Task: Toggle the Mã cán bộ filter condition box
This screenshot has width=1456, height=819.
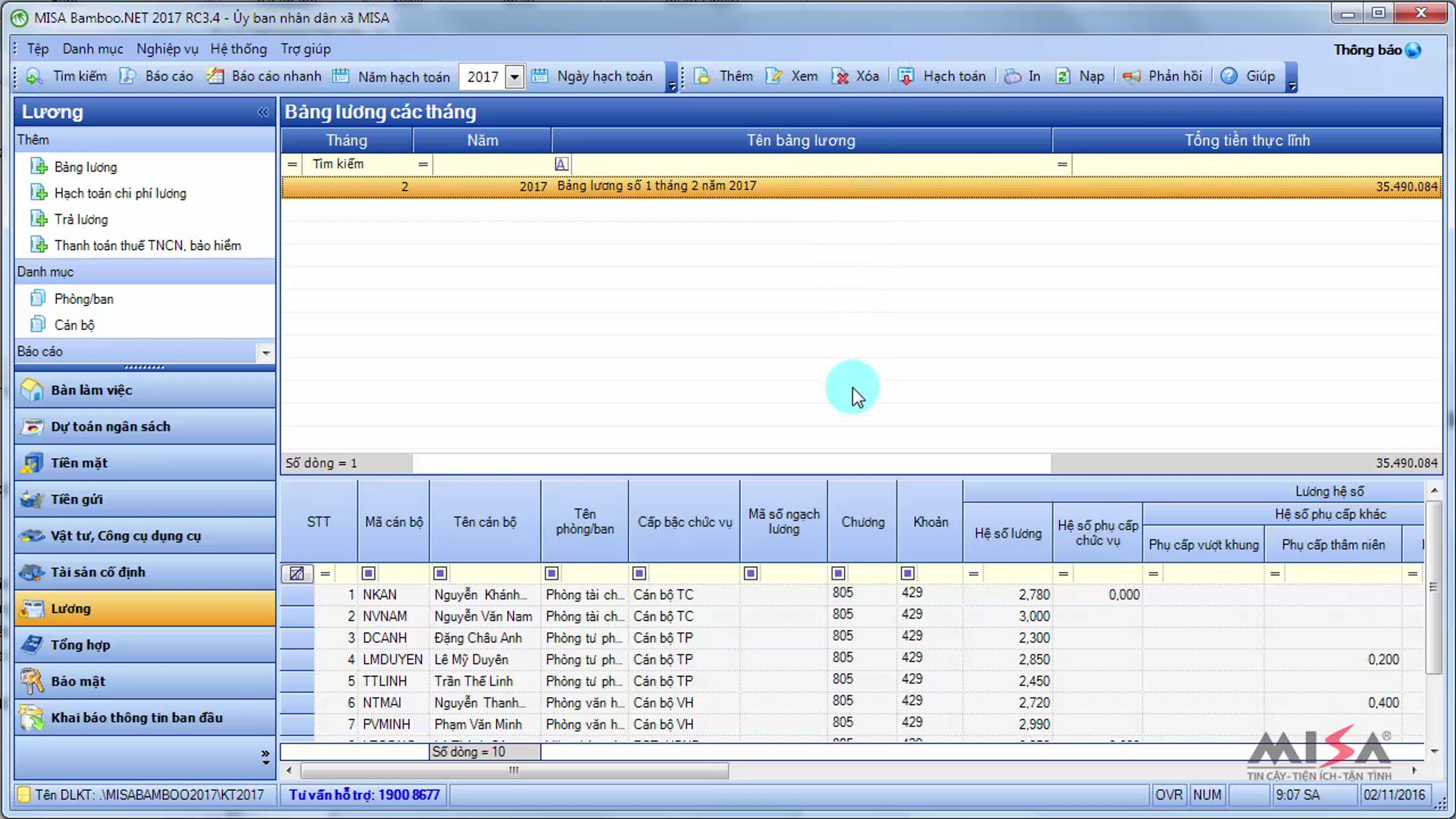Action: point(368,573)
